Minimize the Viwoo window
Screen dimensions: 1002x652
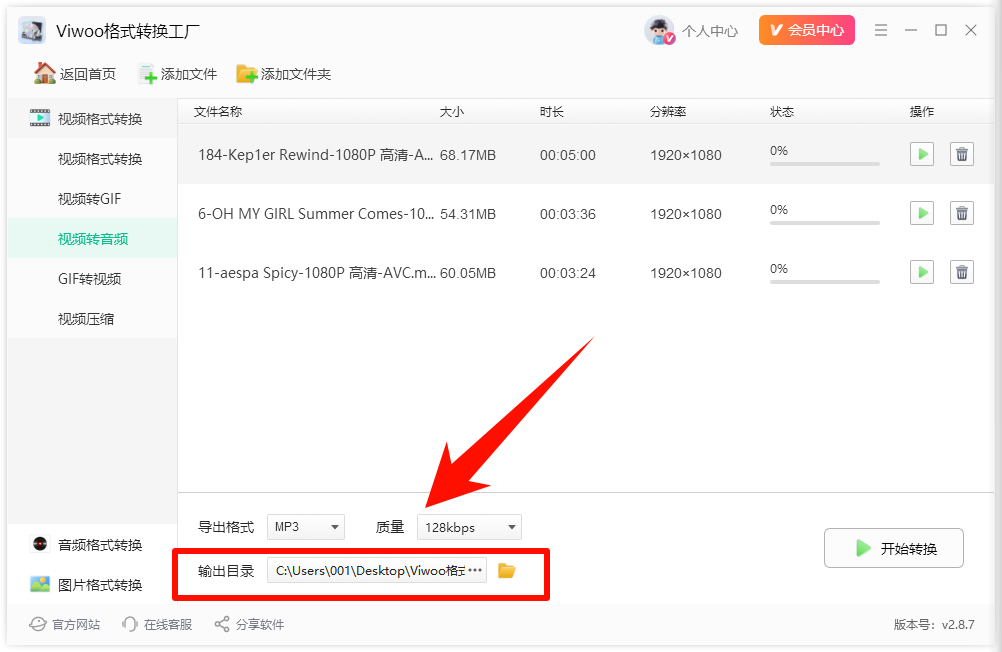point(911,30)
